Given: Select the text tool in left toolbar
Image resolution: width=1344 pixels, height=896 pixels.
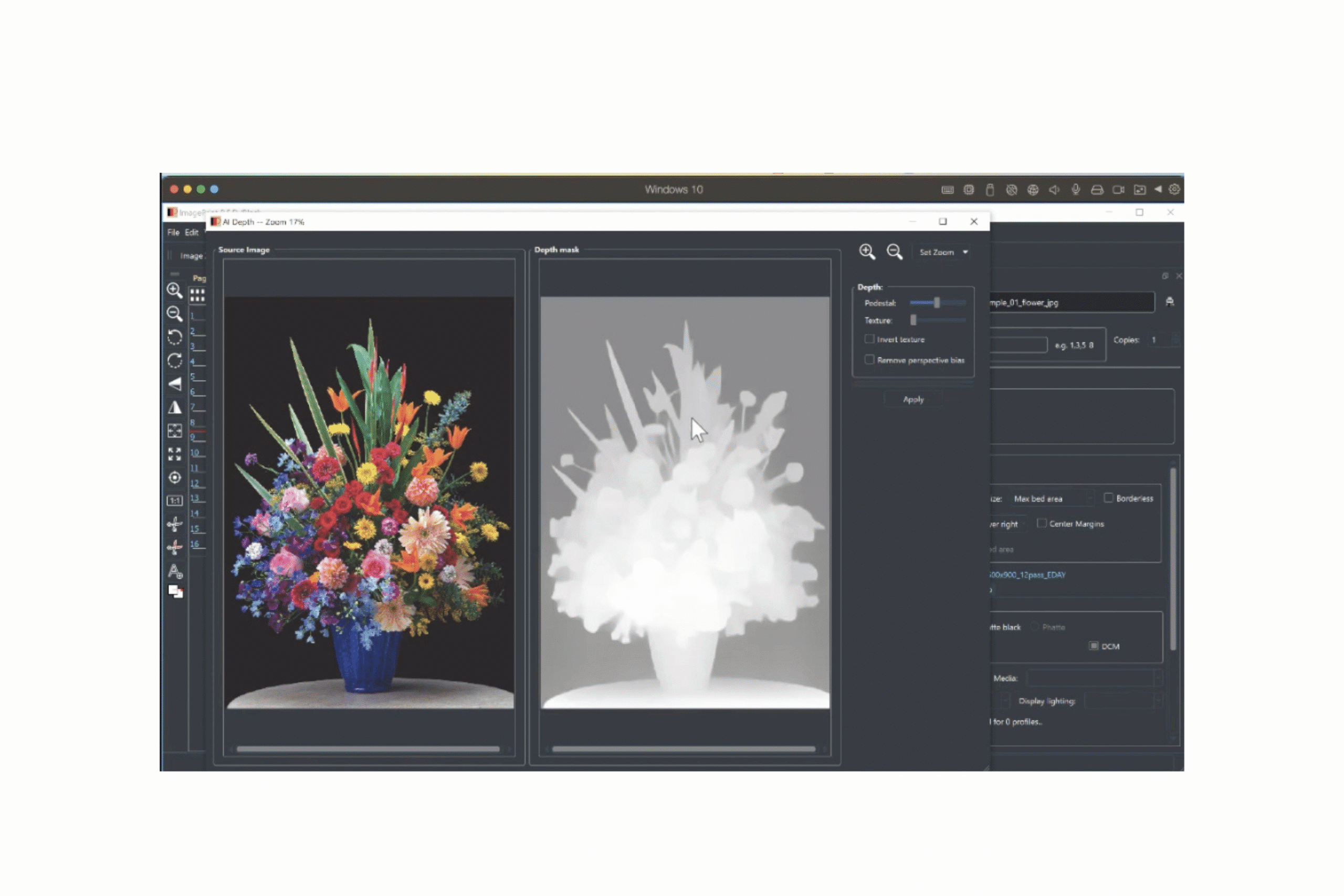Looking at the screenshot, I should (174, 571).
